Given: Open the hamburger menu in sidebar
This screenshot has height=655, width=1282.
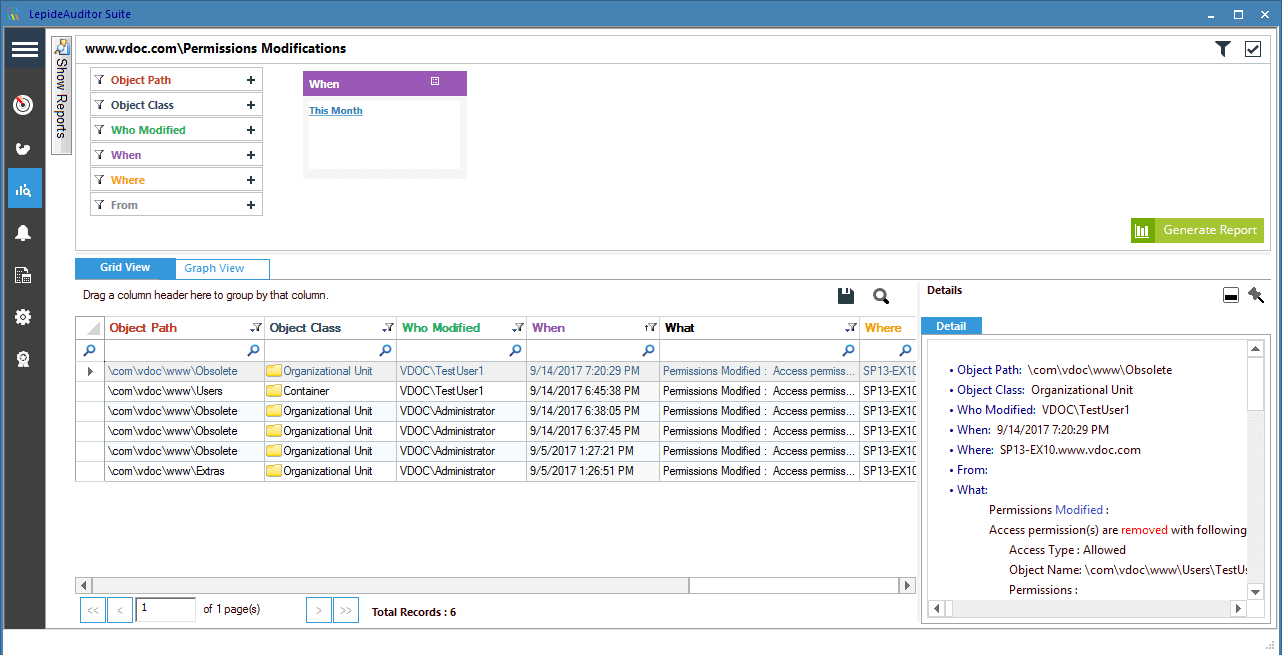Looking at the screenshot, I should point(24,50).
